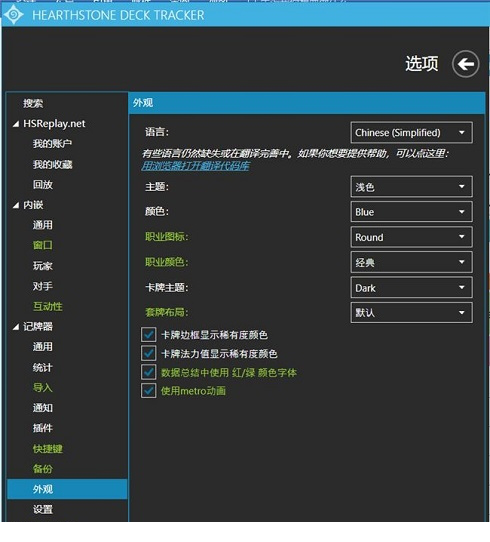Click the 选项 page title

[422, 64]
